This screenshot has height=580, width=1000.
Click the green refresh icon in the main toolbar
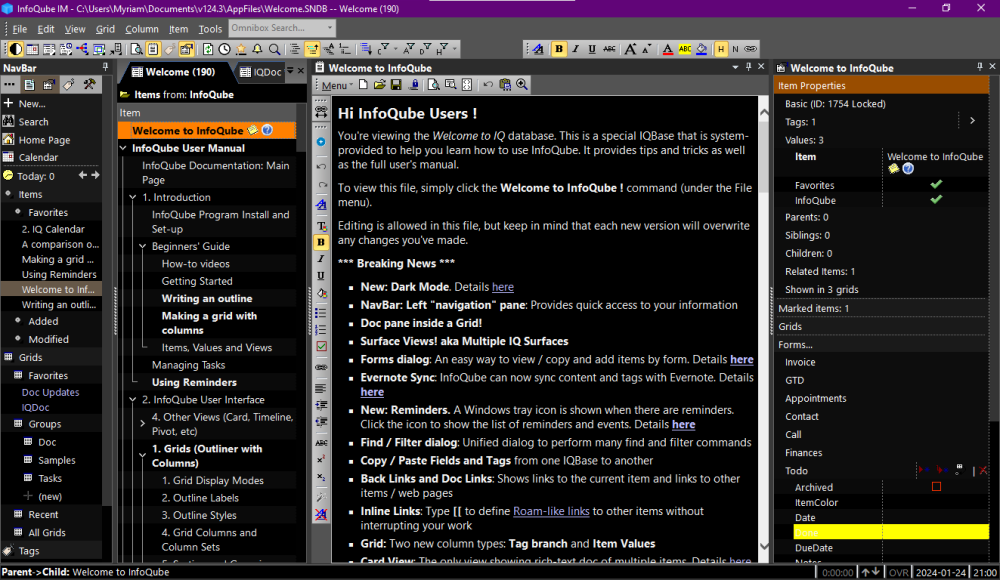[208, 49]
